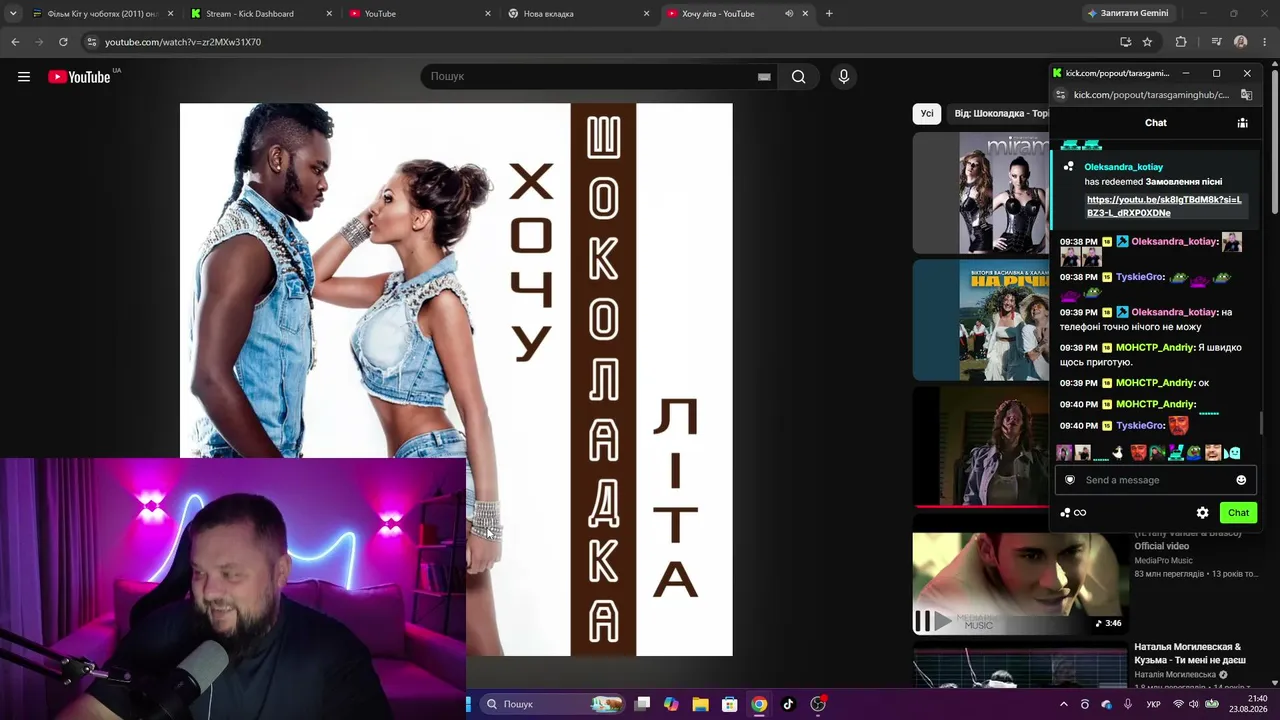The height and width of the screenshot is (720, 1280).
Task: Switch the УКР keyboard language indicator
Action: pos(1153,705)
